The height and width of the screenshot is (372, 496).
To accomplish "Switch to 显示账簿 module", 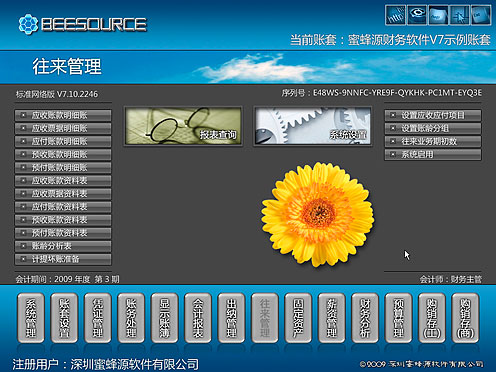I will 165,318.
